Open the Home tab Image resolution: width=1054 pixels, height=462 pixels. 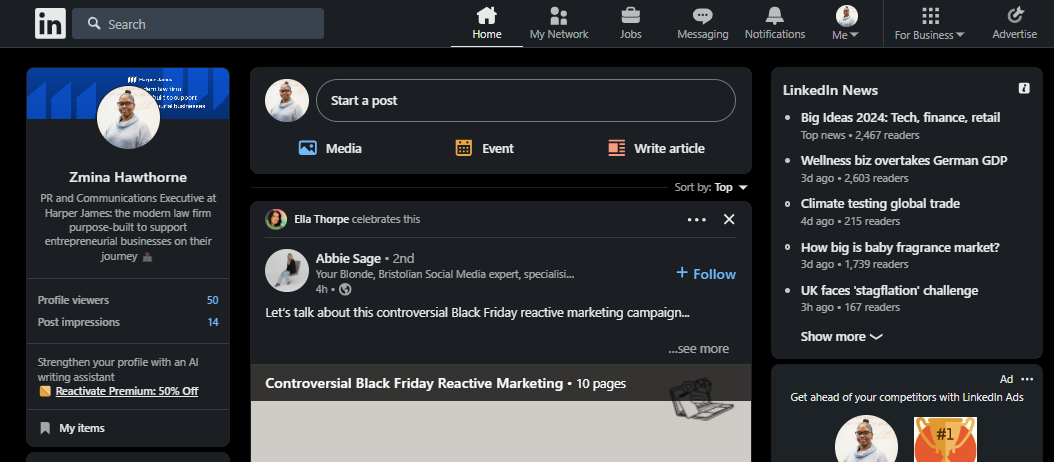[x=487, y=24]
